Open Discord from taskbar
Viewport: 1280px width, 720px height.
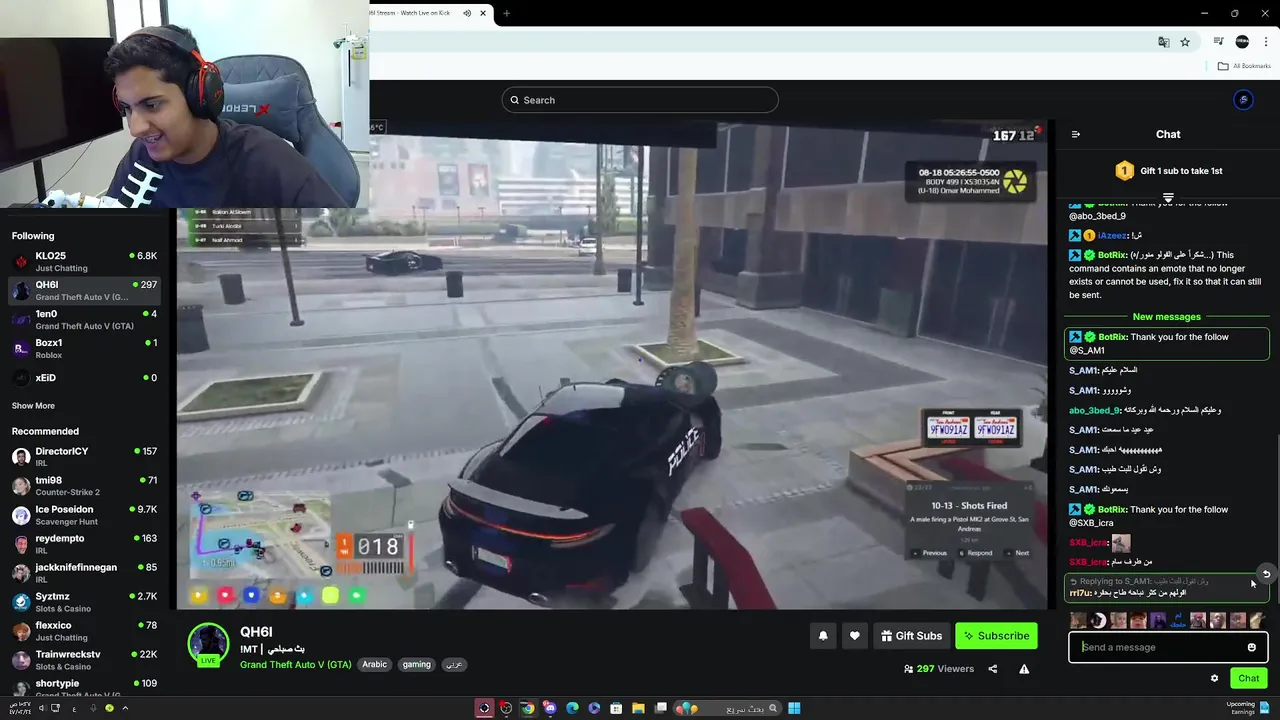click(550, 708)
